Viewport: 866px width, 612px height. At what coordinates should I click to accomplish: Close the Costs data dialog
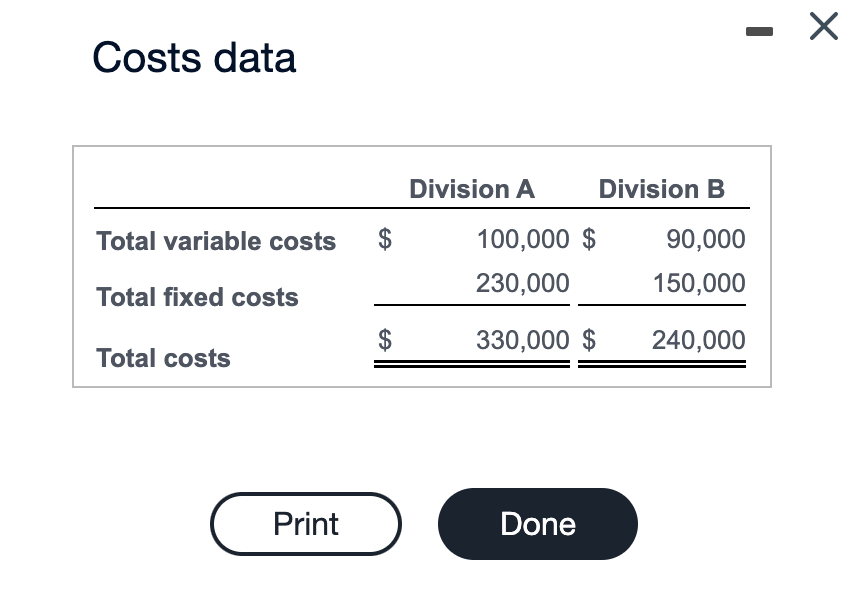tap(823, 28)
